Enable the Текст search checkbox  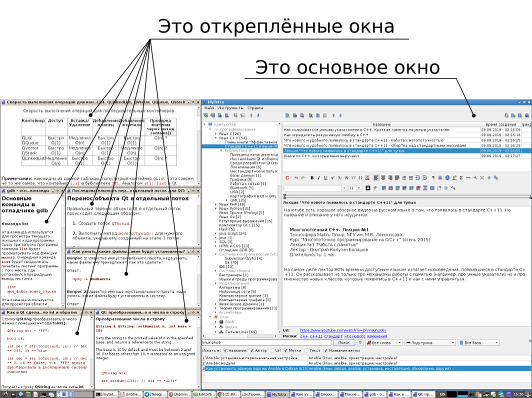coord(306,350)
